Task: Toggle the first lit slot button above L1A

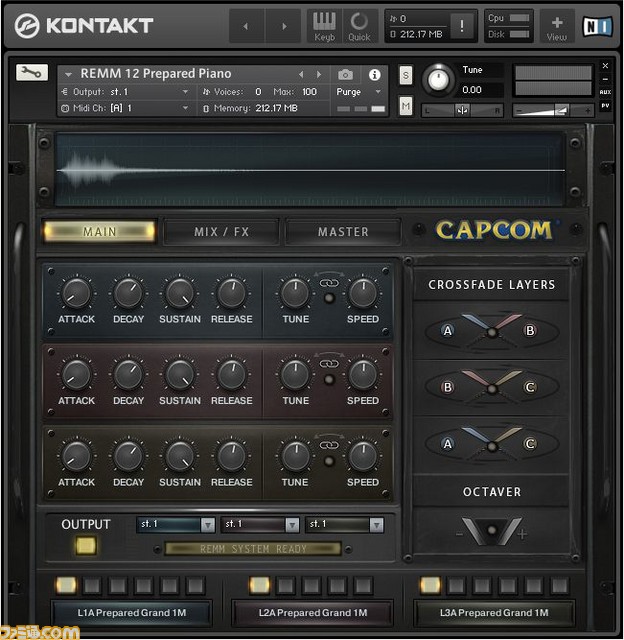Action: point(66,585)
